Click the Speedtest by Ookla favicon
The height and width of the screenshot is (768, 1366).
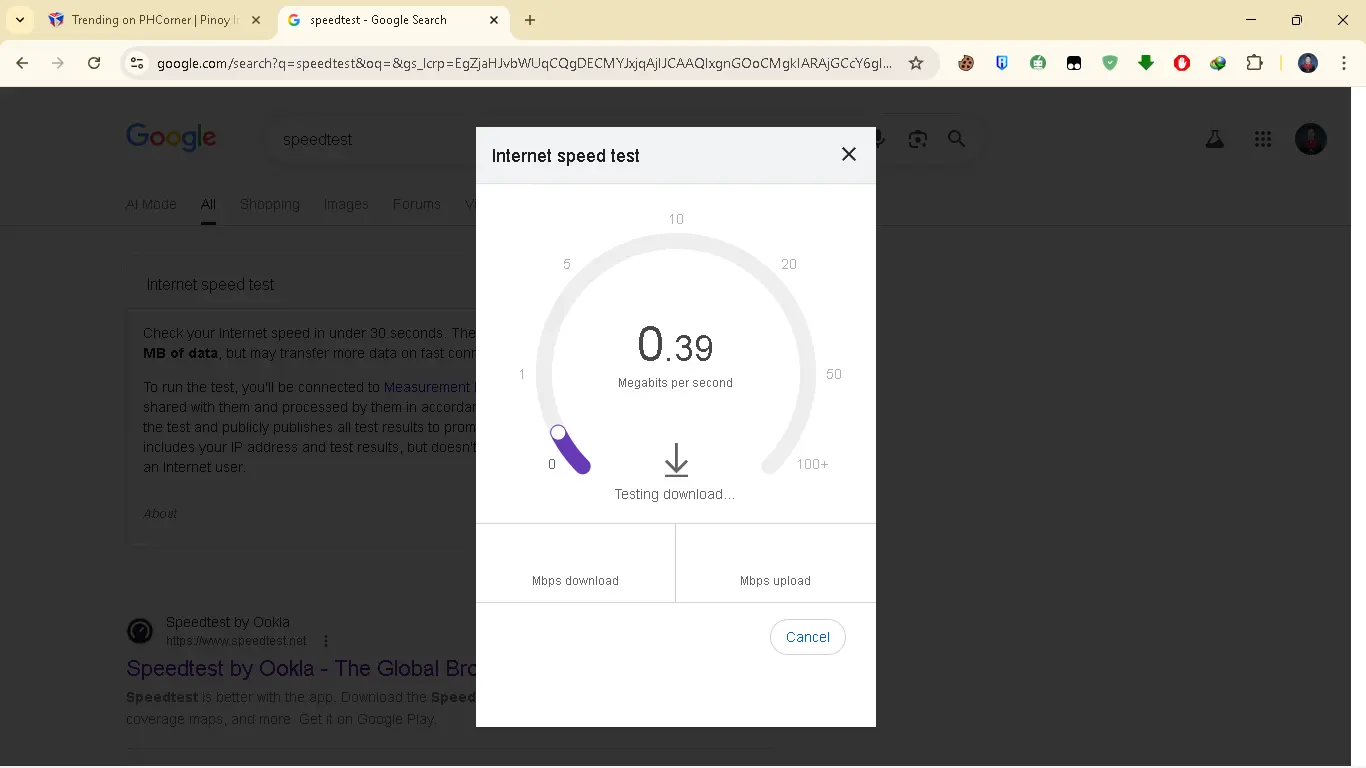coord(140,631)
